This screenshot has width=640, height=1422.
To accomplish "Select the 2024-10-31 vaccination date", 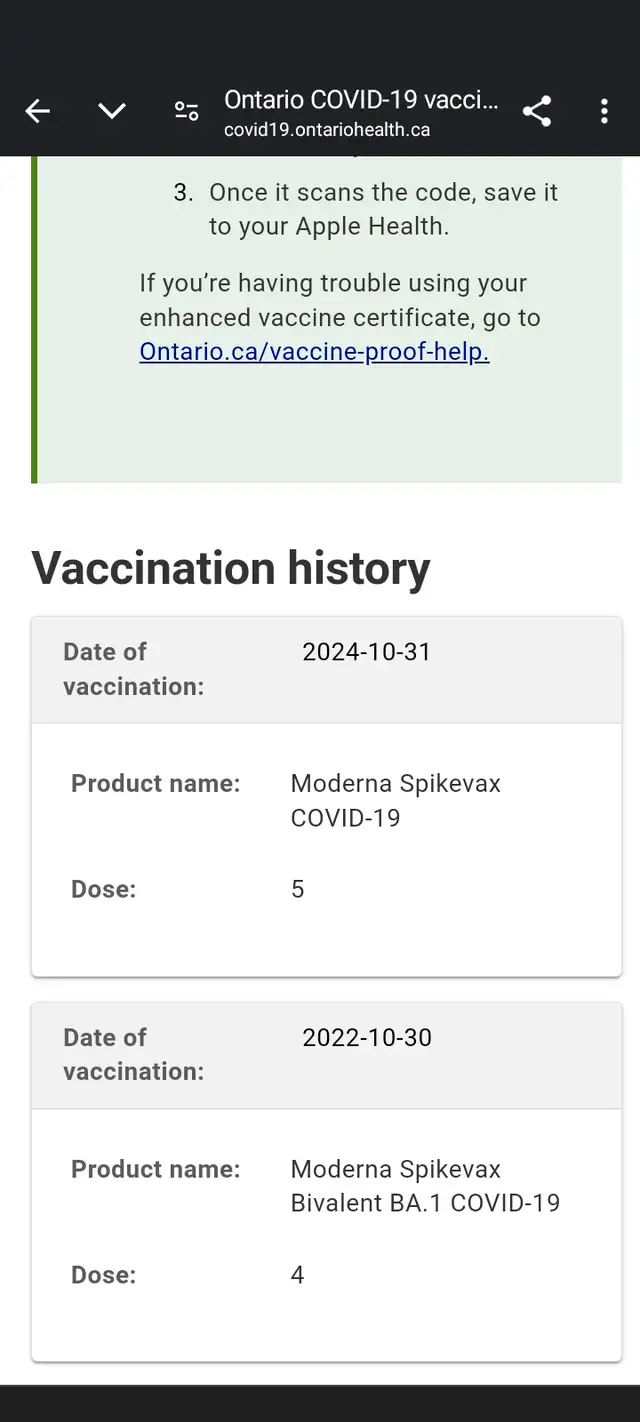I will (x=367, y=652).
